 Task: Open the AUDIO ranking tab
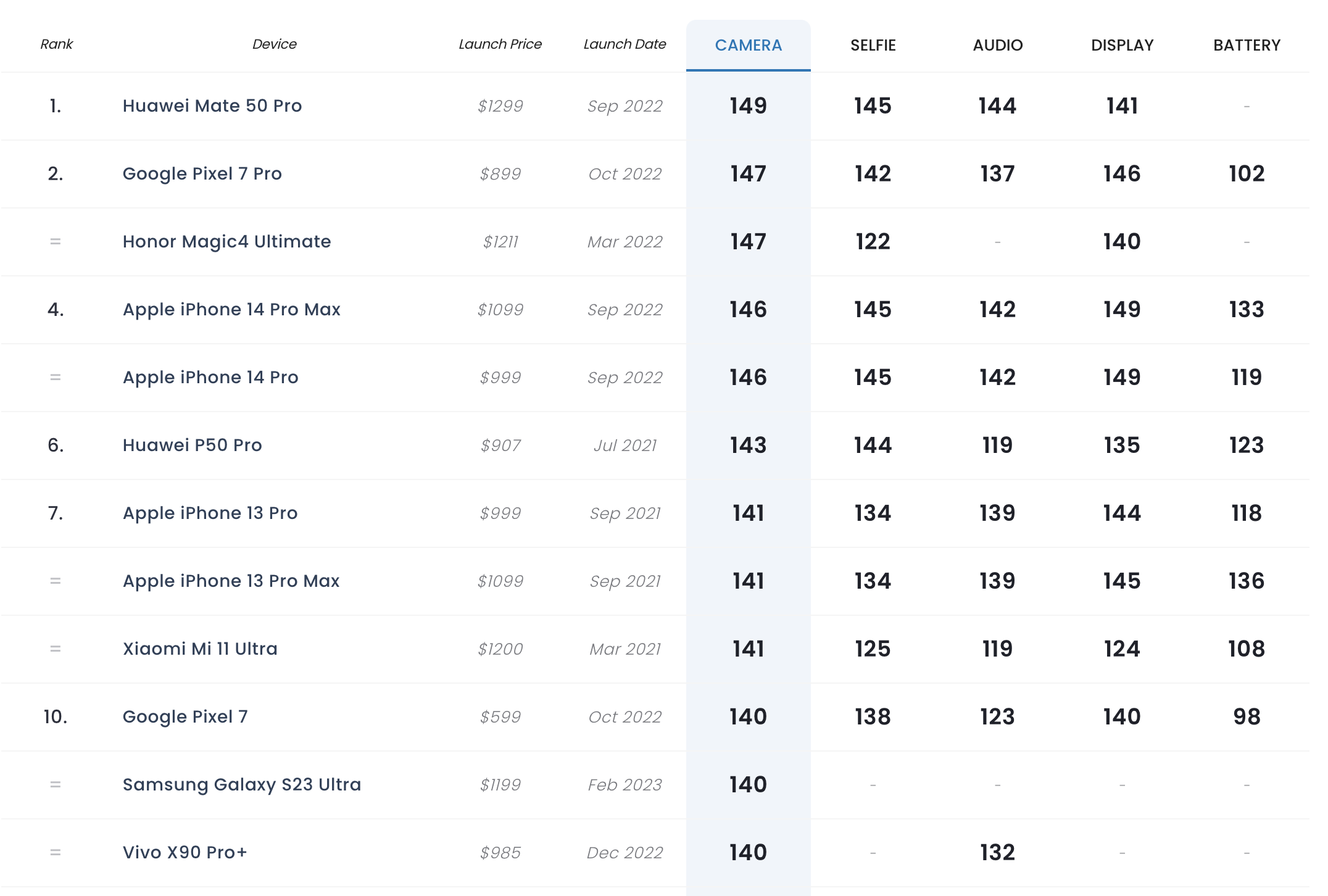tap(997, 45)
